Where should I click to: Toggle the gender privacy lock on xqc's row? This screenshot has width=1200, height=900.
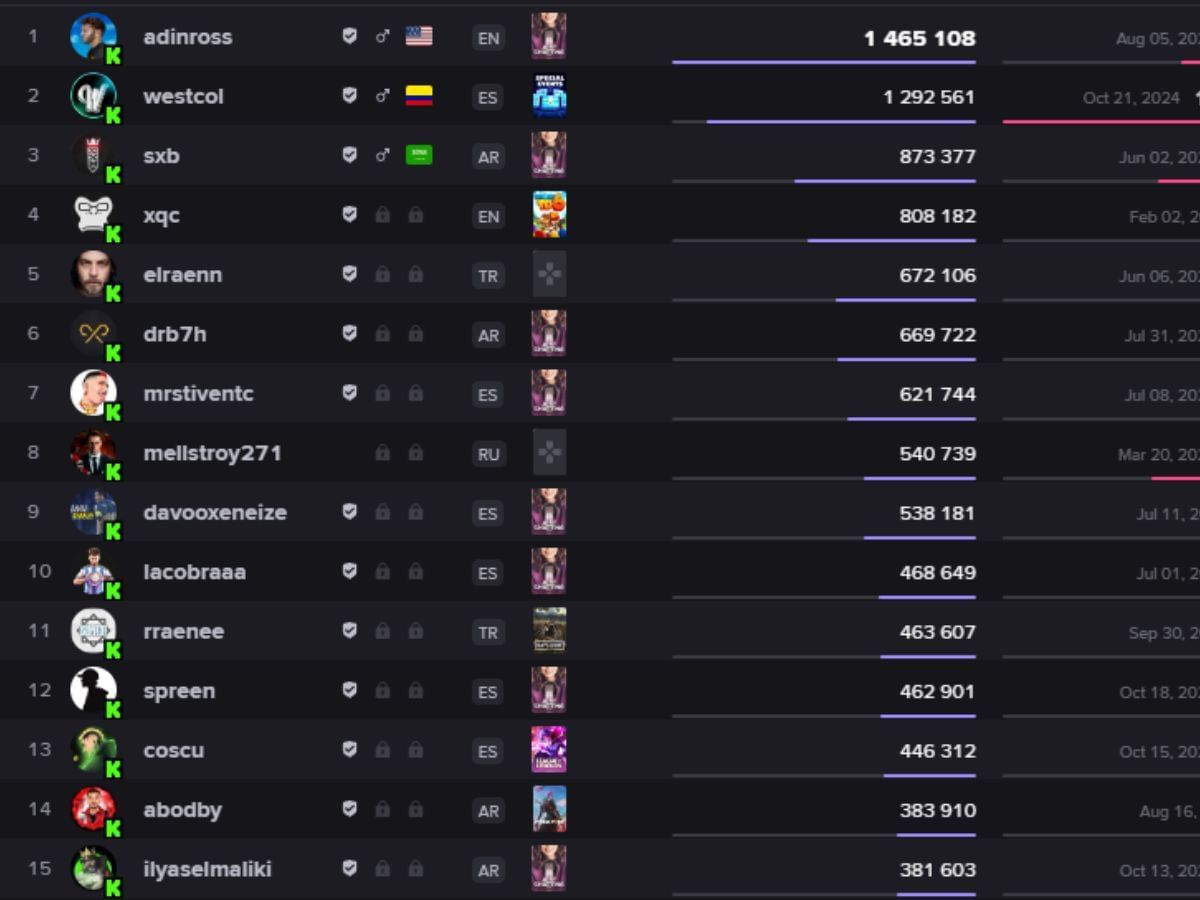coord(384,216)
